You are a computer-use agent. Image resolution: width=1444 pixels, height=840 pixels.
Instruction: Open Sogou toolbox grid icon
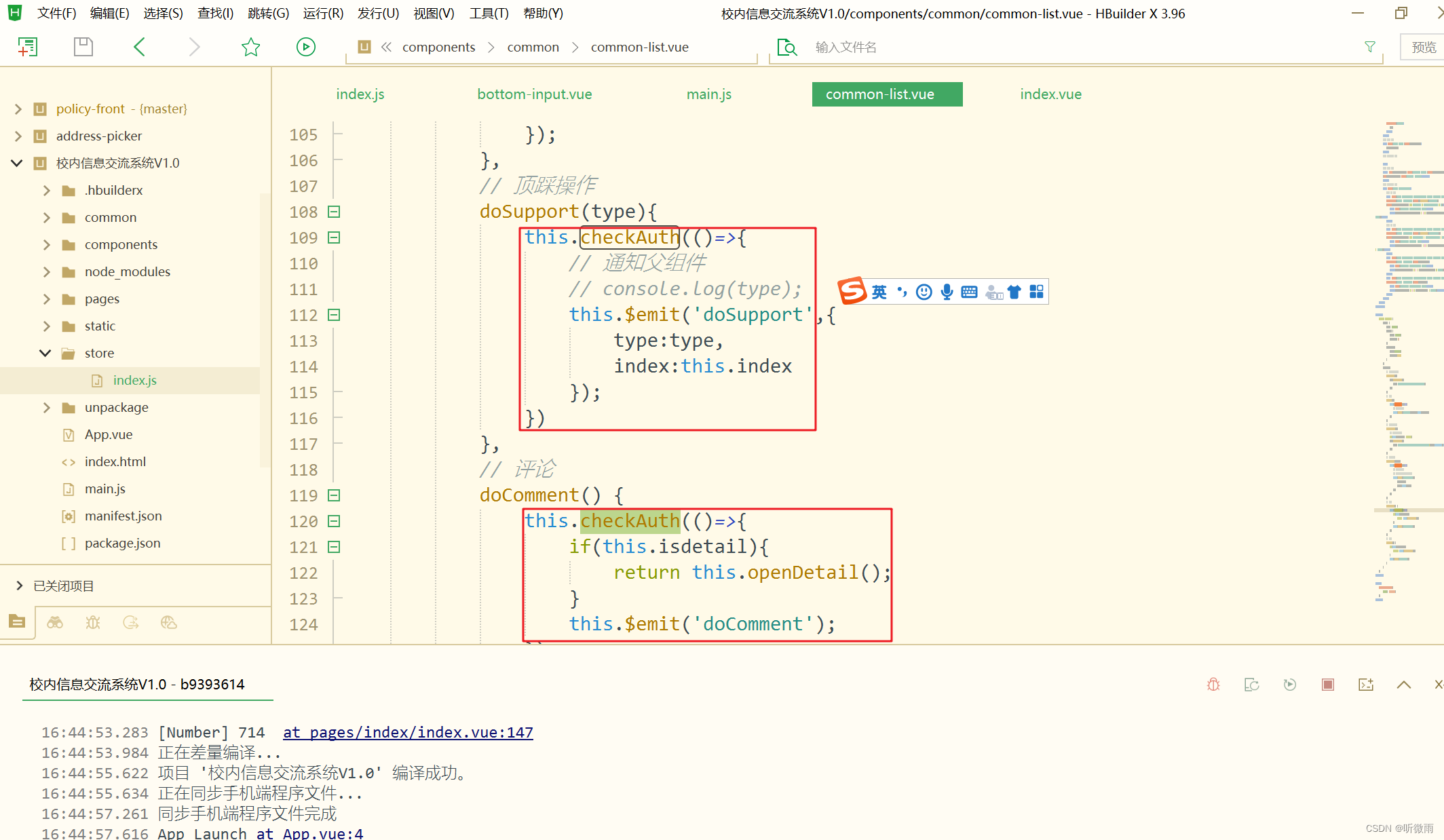(x=1037, y=292)
